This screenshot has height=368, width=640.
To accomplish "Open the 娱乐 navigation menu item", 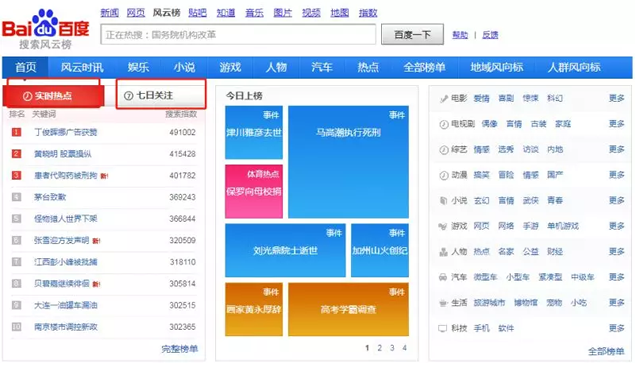I will [x=138, y=67].
